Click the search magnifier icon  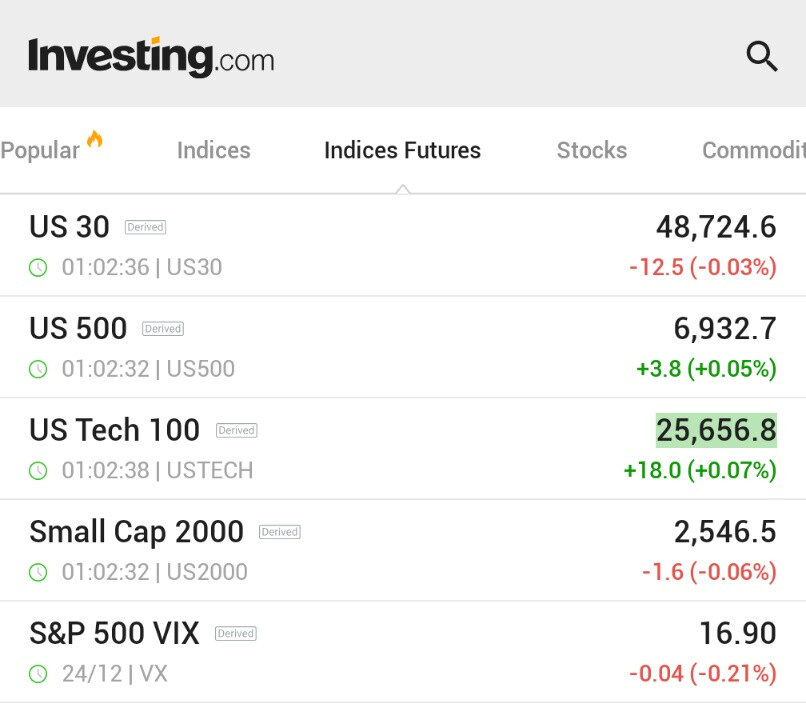tap(761, 57)
